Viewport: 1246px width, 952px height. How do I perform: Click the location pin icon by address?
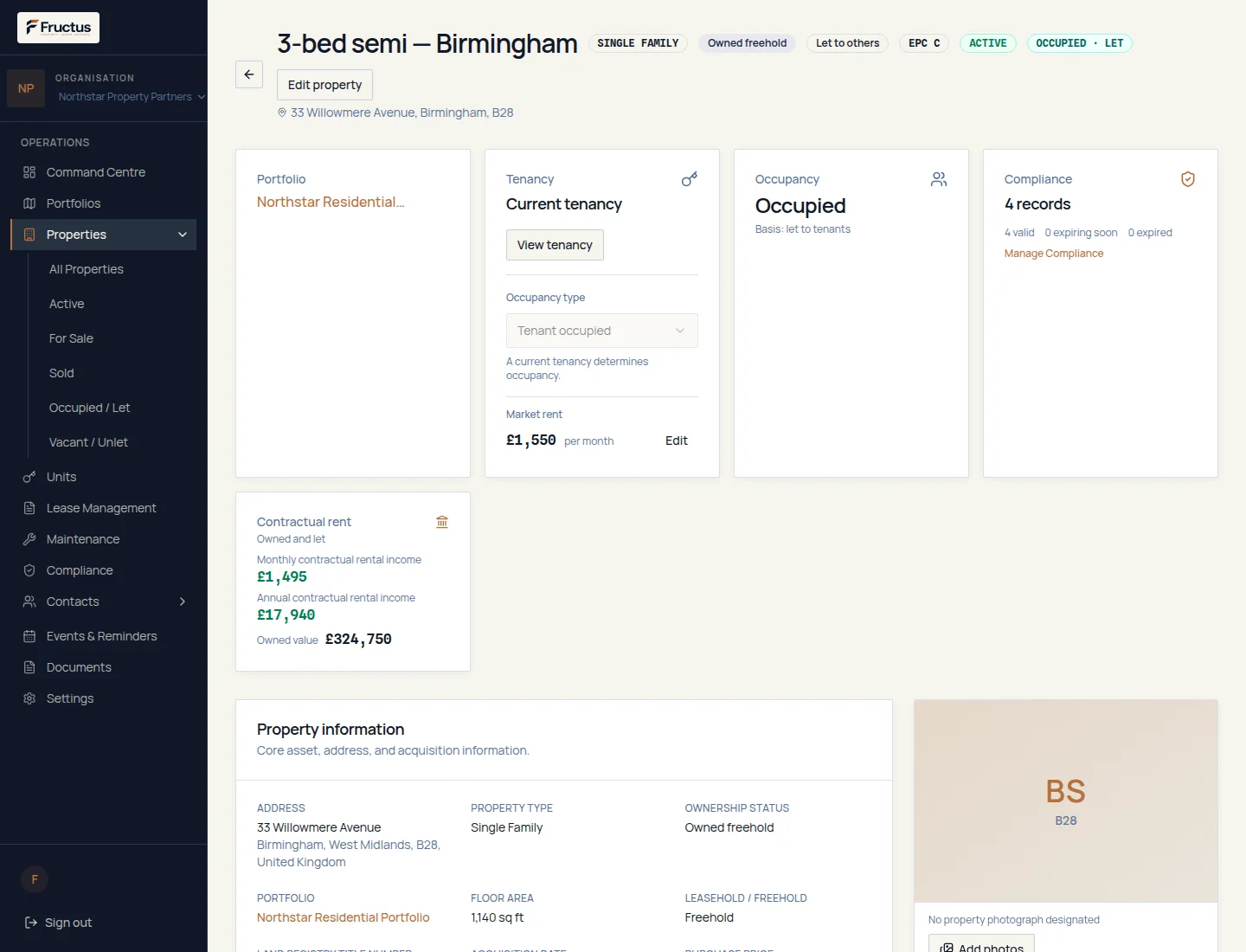[x=282, y=113]
